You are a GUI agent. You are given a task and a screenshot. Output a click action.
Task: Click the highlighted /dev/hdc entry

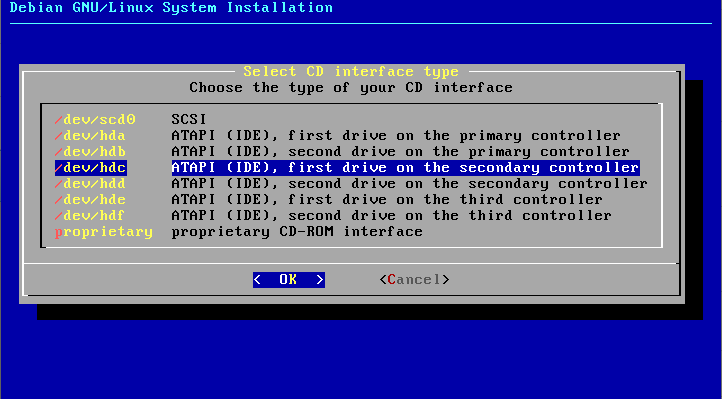pyautogui.click(x=91, y=168)
